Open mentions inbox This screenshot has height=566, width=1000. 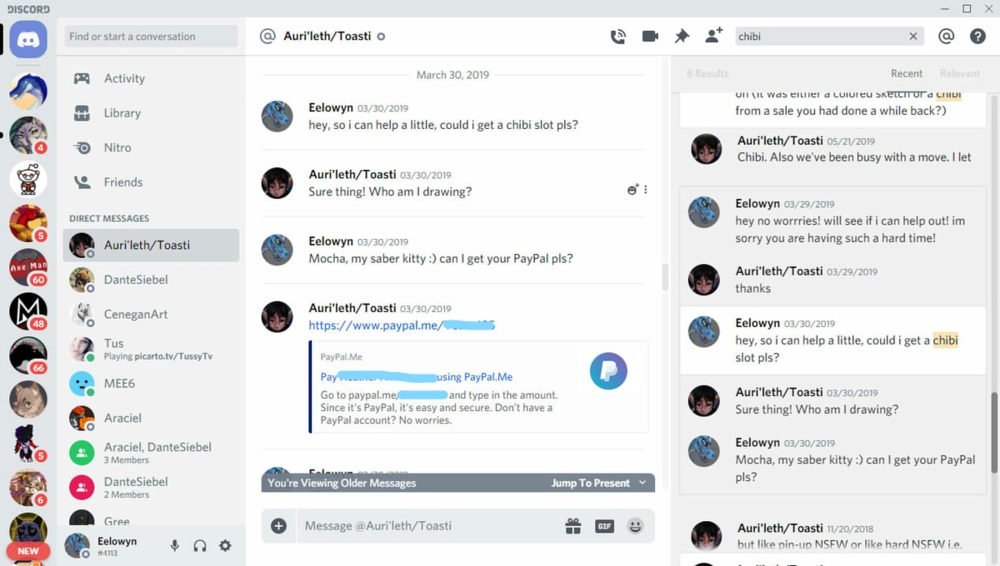tap(946, 36)
